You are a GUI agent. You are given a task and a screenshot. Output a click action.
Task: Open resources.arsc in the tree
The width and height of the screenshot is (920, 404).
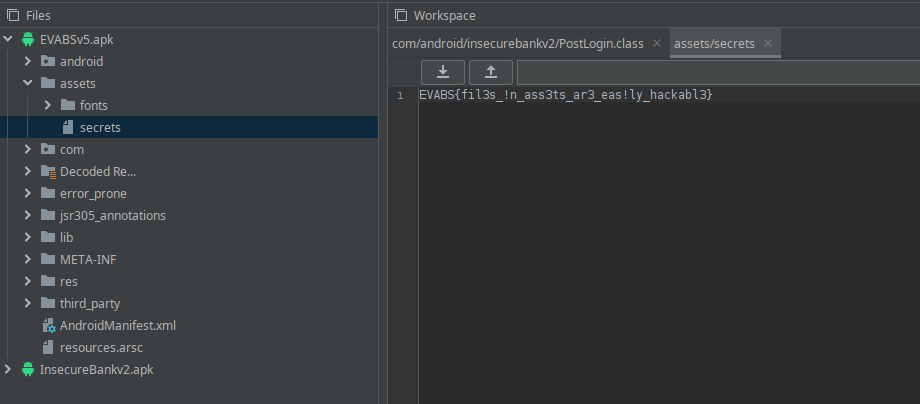(101, 347)
